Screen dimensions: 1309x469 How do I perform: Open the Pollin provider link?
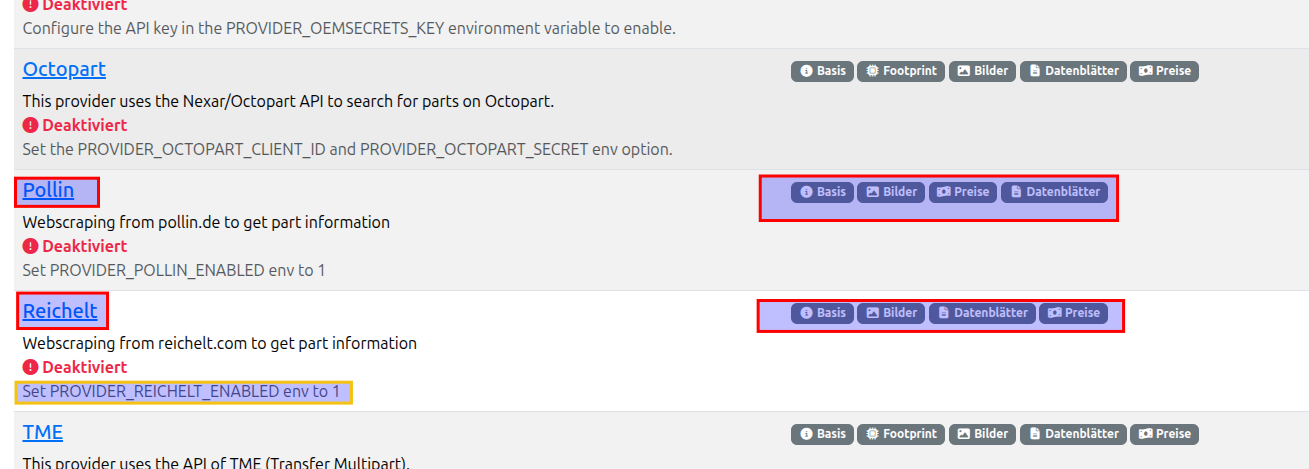48,190
